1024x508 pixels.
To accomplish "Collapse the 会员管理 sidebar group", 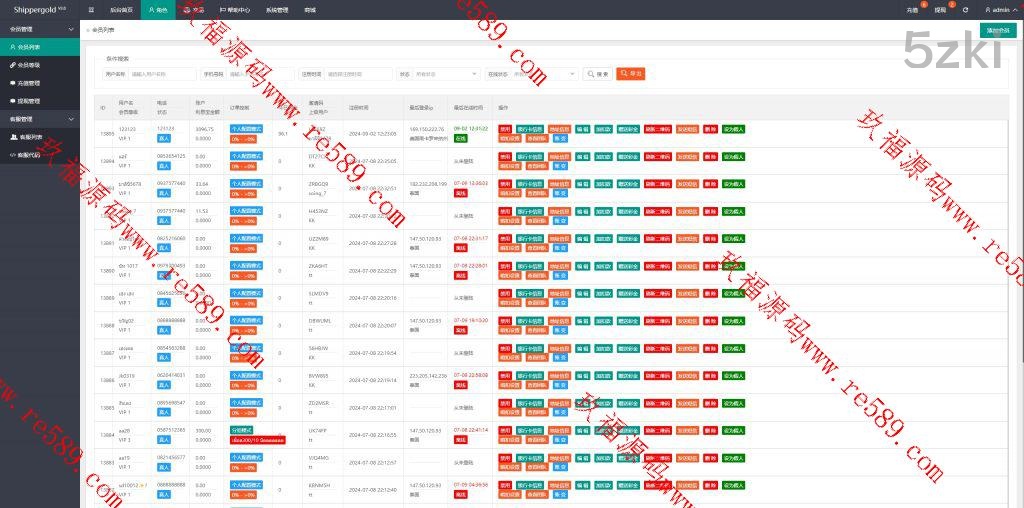I will (40, 29).
